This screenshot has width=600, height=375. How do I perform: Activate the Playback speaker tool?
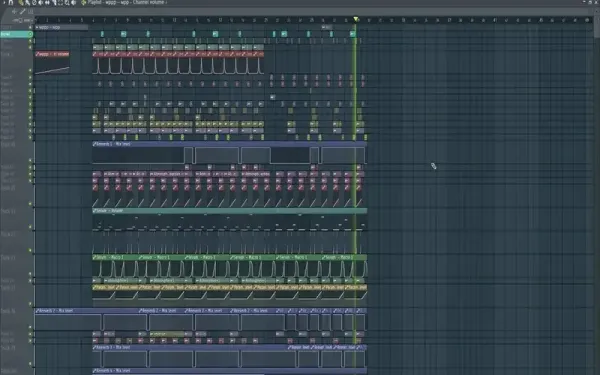(x=73, y=2)
